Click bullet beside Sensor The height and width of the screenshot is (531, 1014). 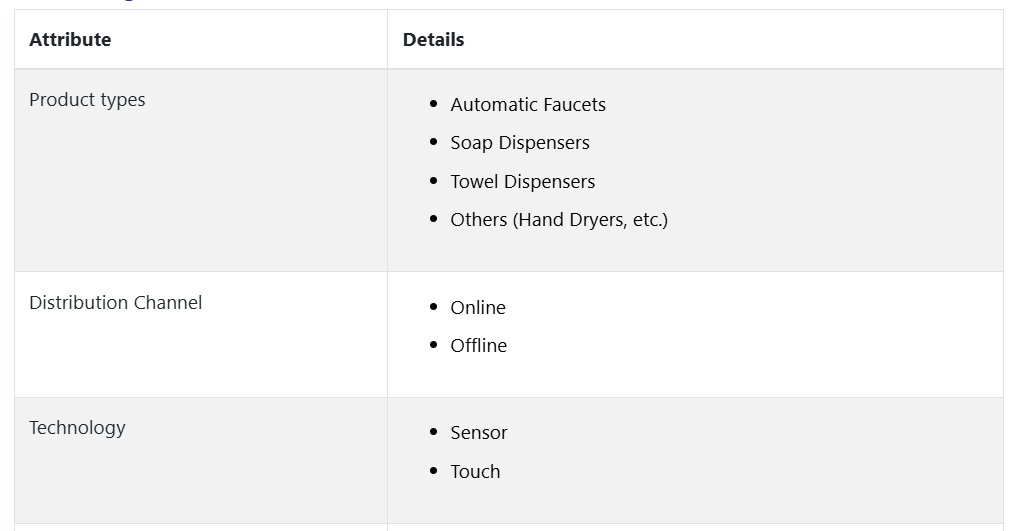(433, 431)
